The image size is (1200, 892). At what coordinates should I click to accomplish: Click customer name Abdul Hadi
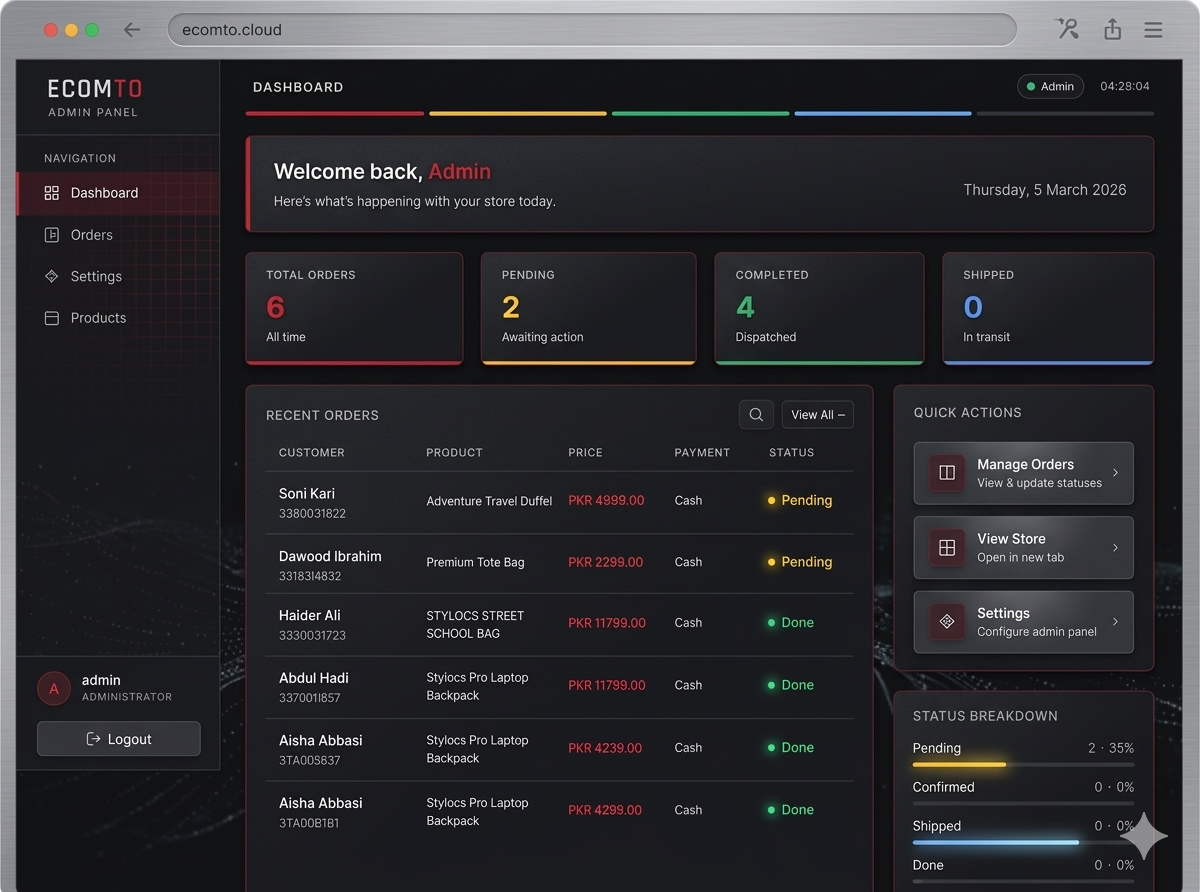point(314,678)
